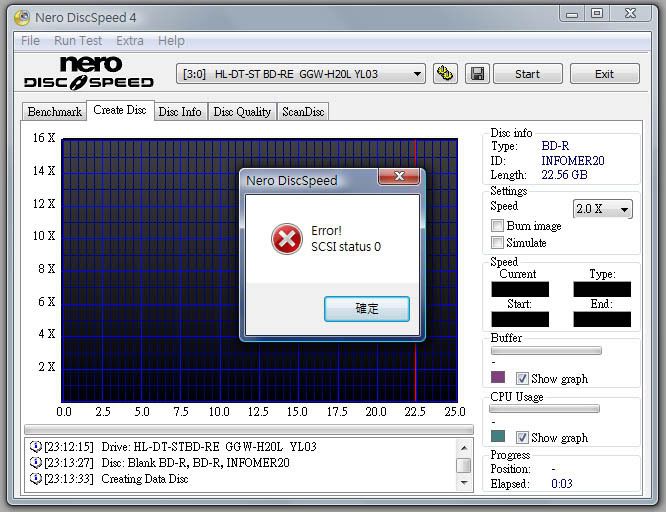Click the Nero DiscSpeed title bar icon

[22, 17]
